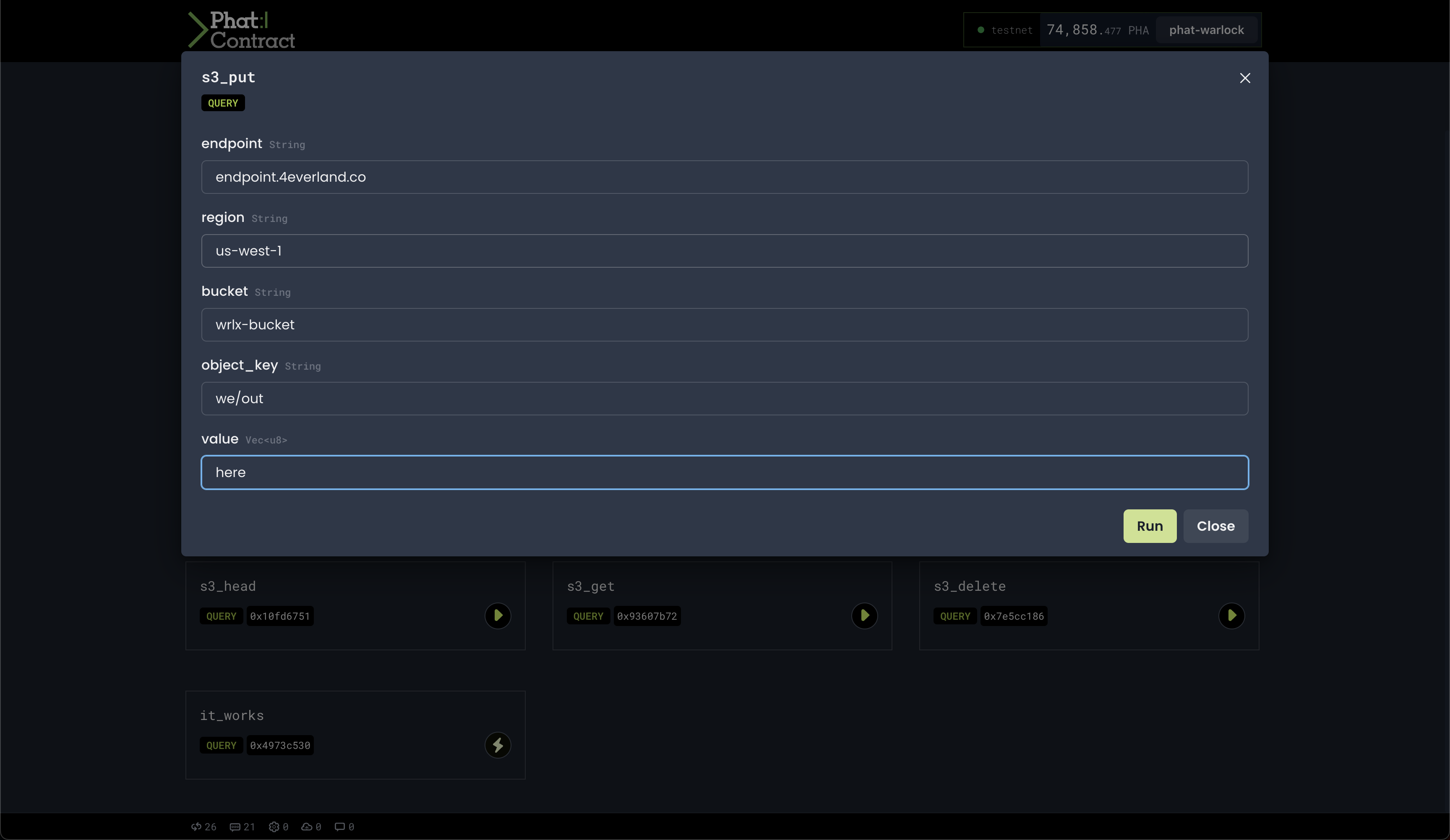Image resolution: width=1450 pixels, height=840 pixels.
Task: Click into the region input field
Action: point(724,251)
